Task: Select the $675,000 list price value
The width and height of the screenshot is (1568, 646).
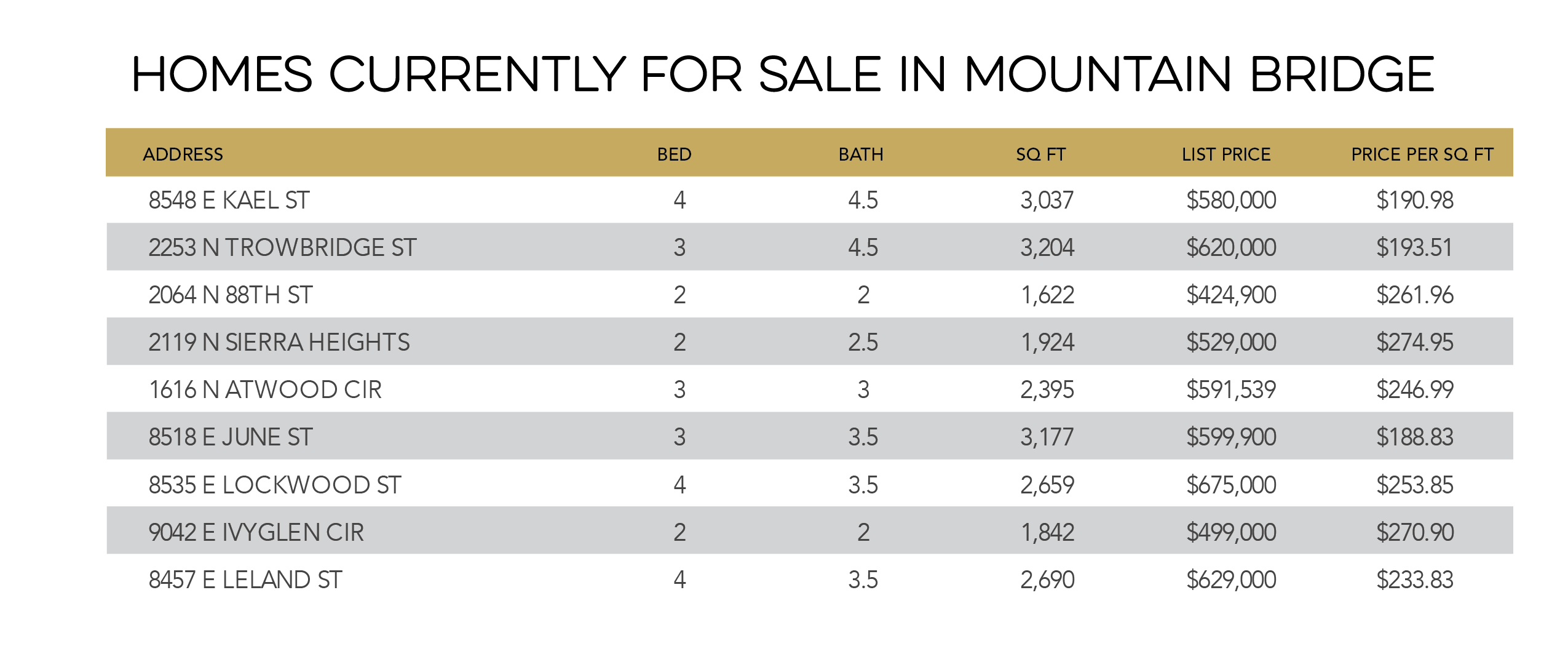Action: [1231, 485]
